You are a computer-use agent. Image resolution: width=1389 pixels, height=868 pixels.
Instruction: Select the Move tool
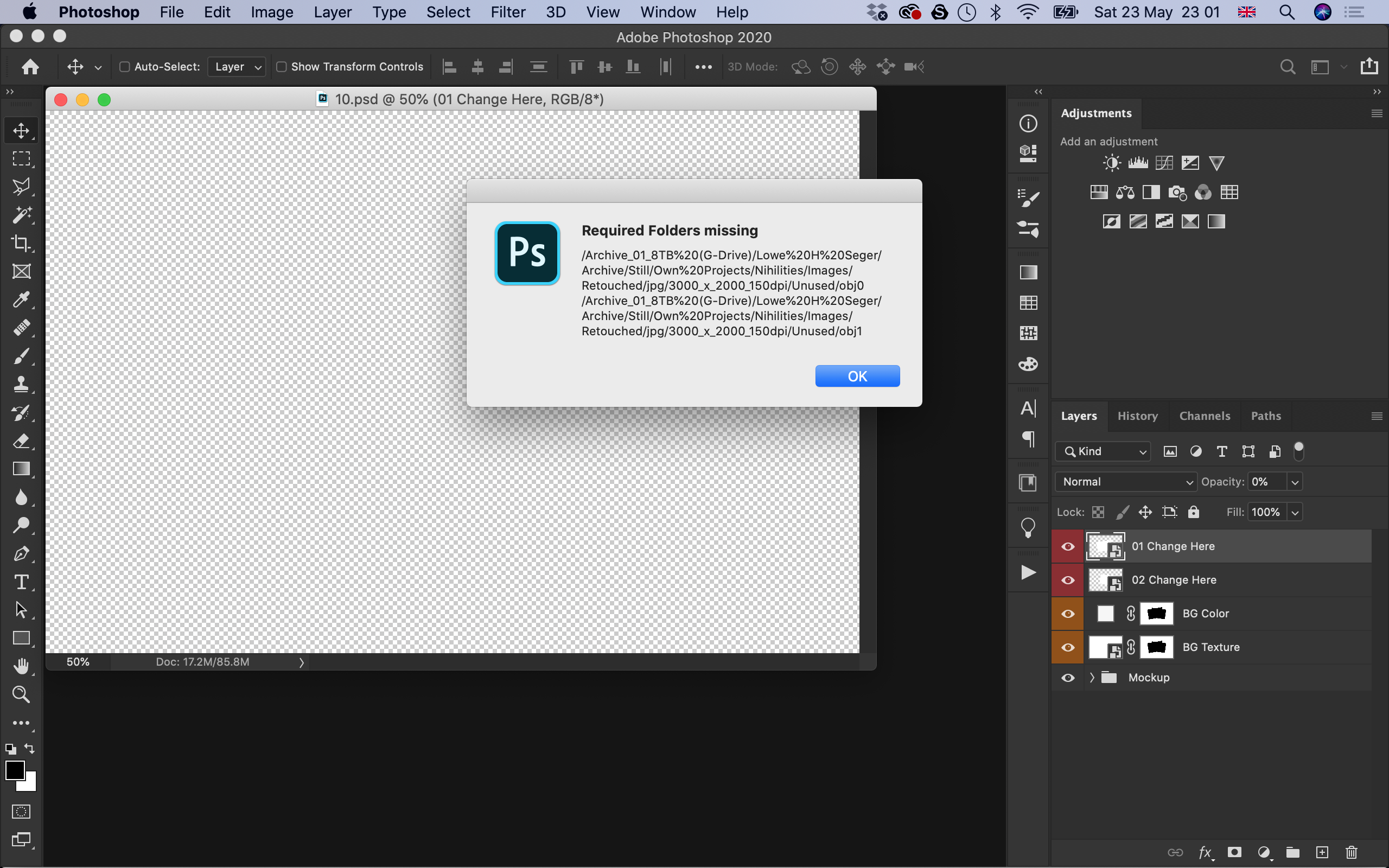click(x=21, y=131)
